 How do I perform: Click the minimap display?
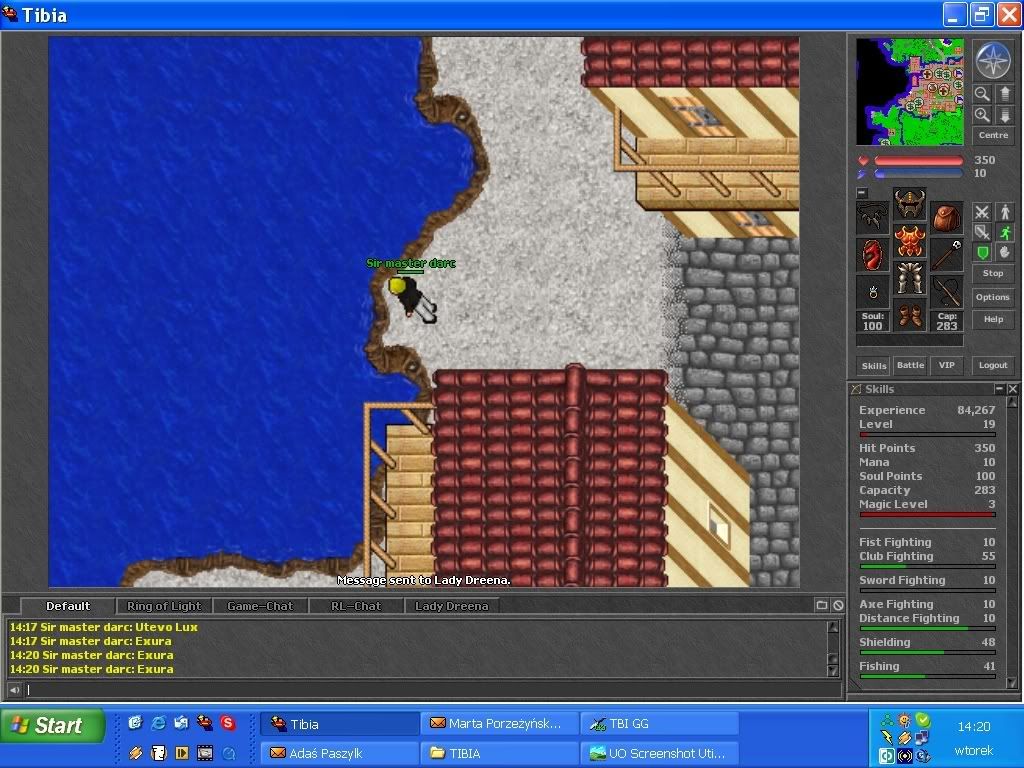[x=910, y=91]
